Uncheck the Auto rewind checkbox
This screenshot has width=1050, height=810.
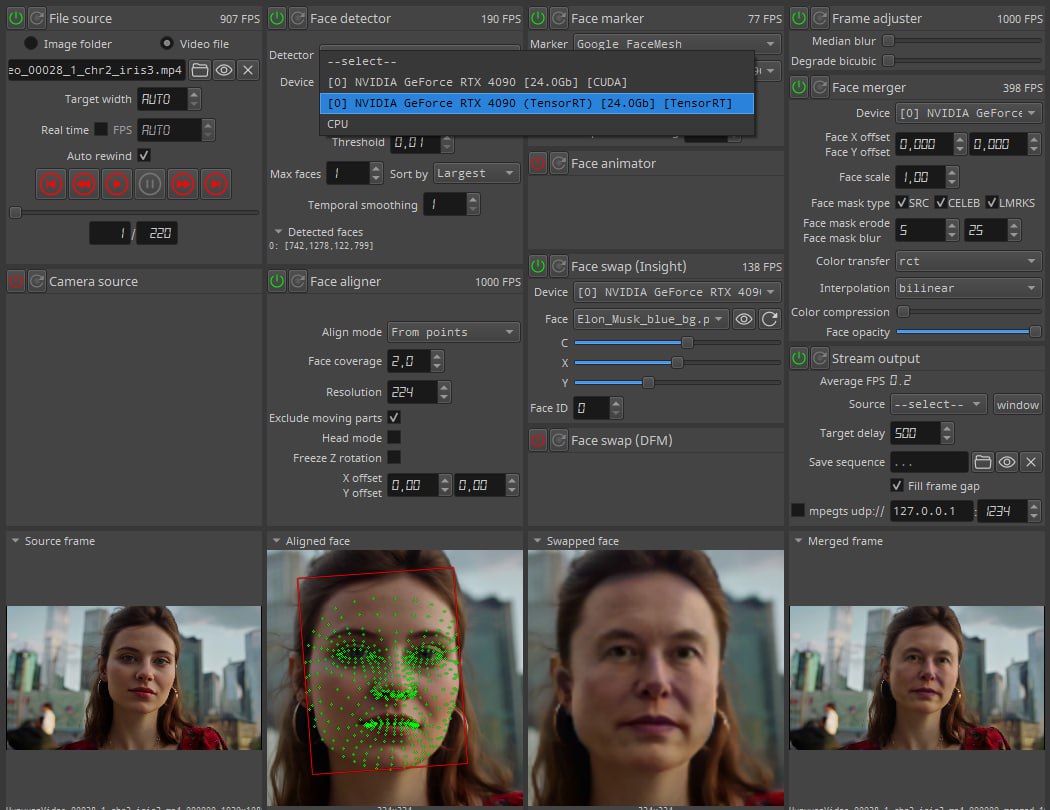[144, 156]
